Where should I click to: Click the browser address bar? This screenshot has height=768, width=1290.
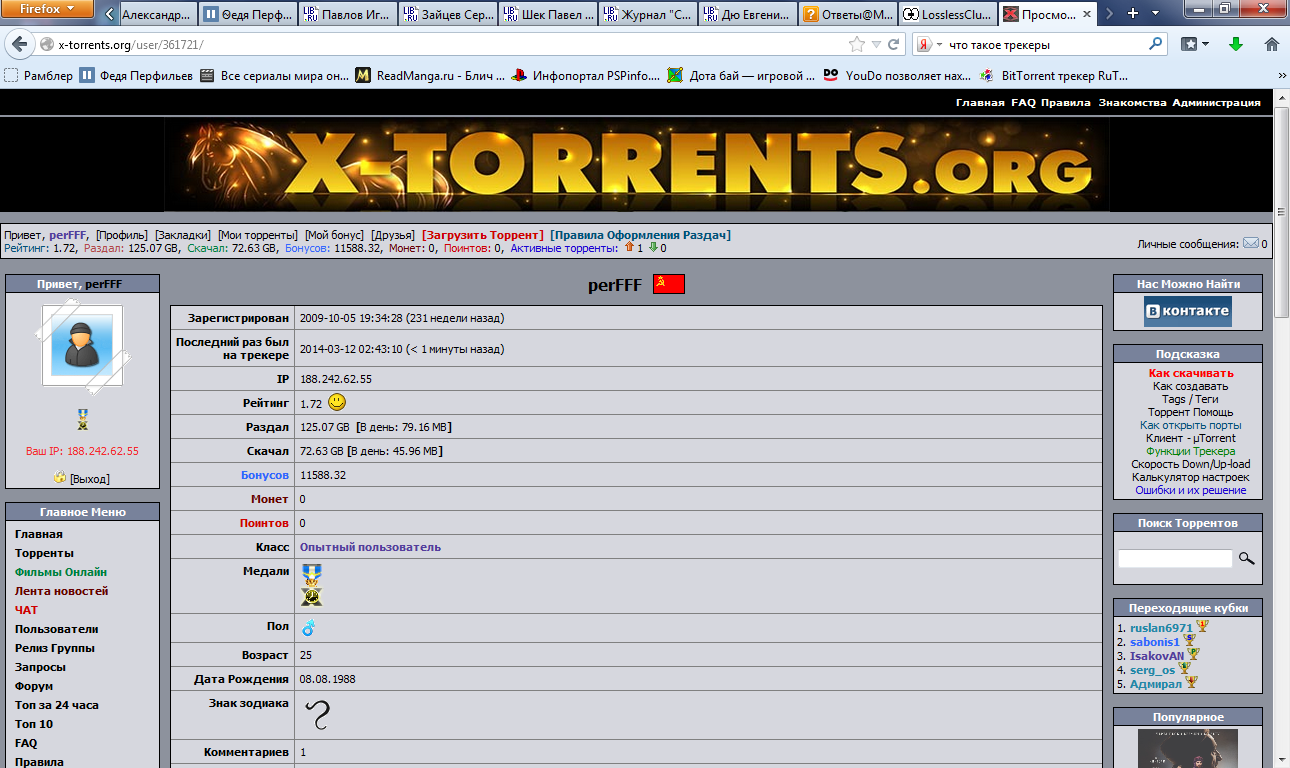[450, 44]
